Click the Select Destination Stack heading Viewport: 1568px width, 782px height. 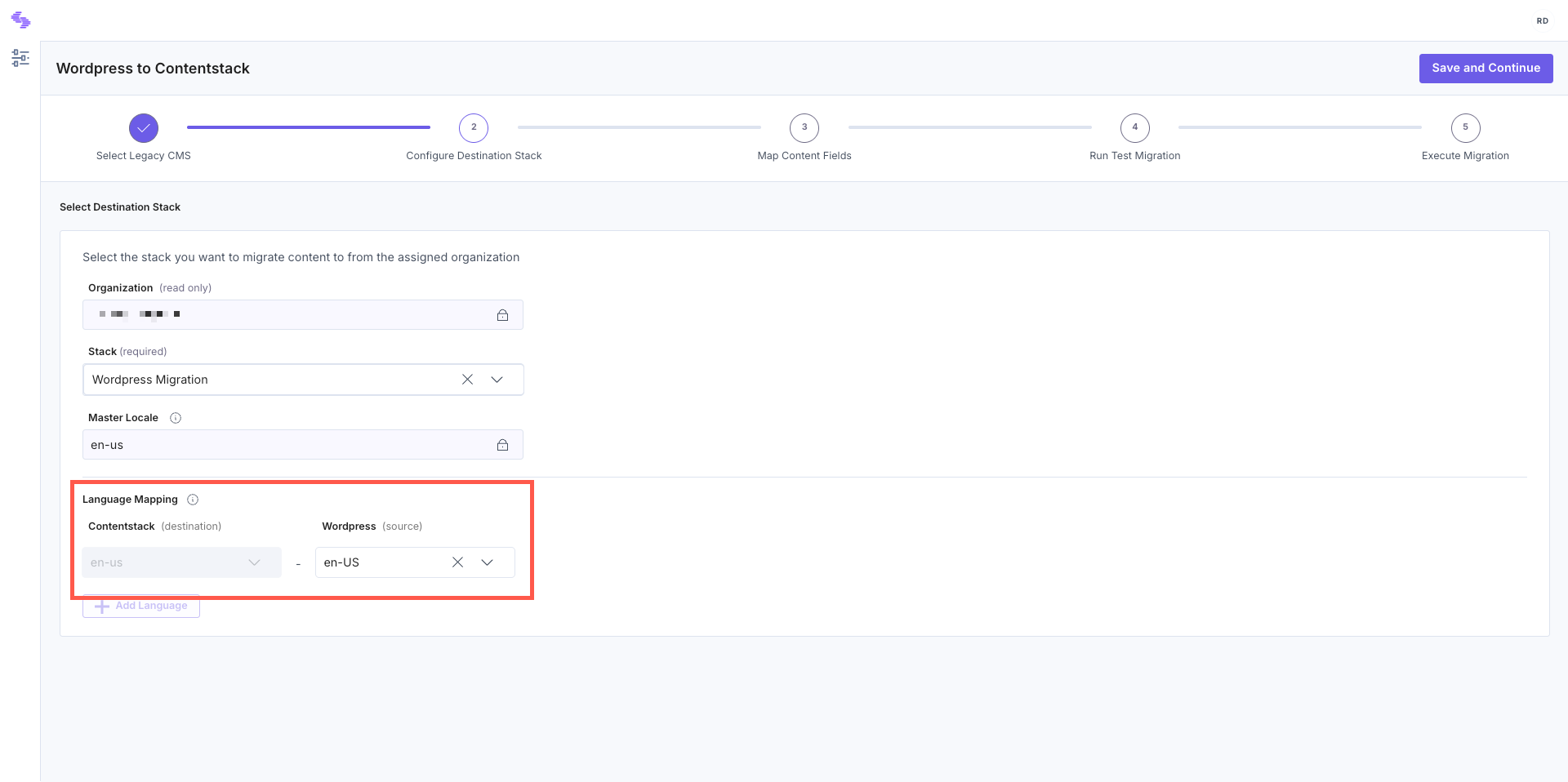pos(120,207)
